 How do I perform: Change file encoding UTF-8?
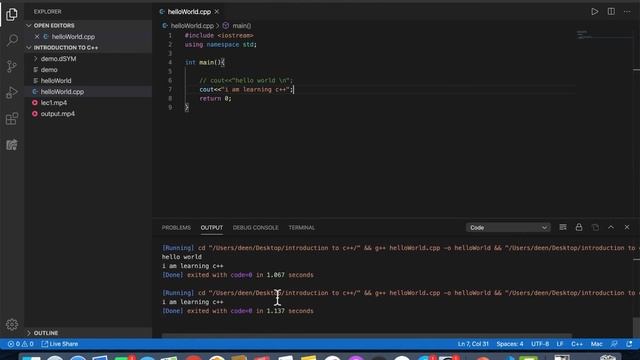[x=540, y=344]
